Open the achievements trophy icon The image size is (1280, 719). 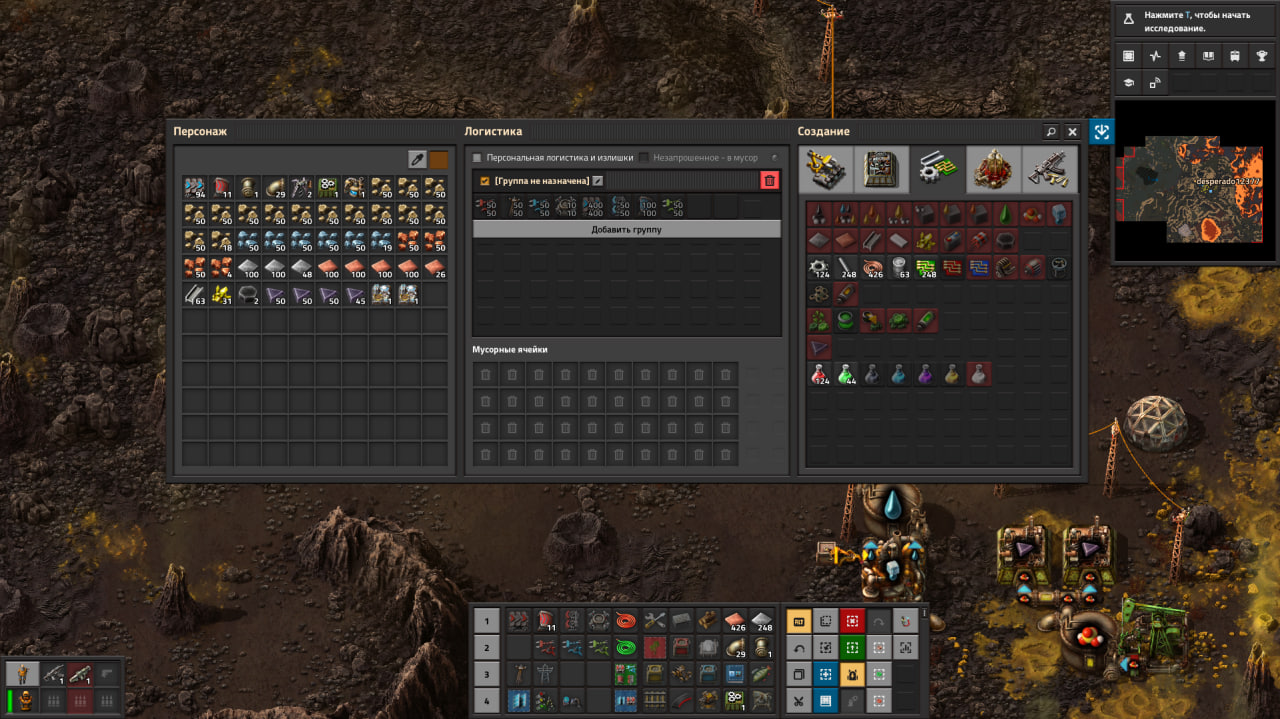point(1263,56)
